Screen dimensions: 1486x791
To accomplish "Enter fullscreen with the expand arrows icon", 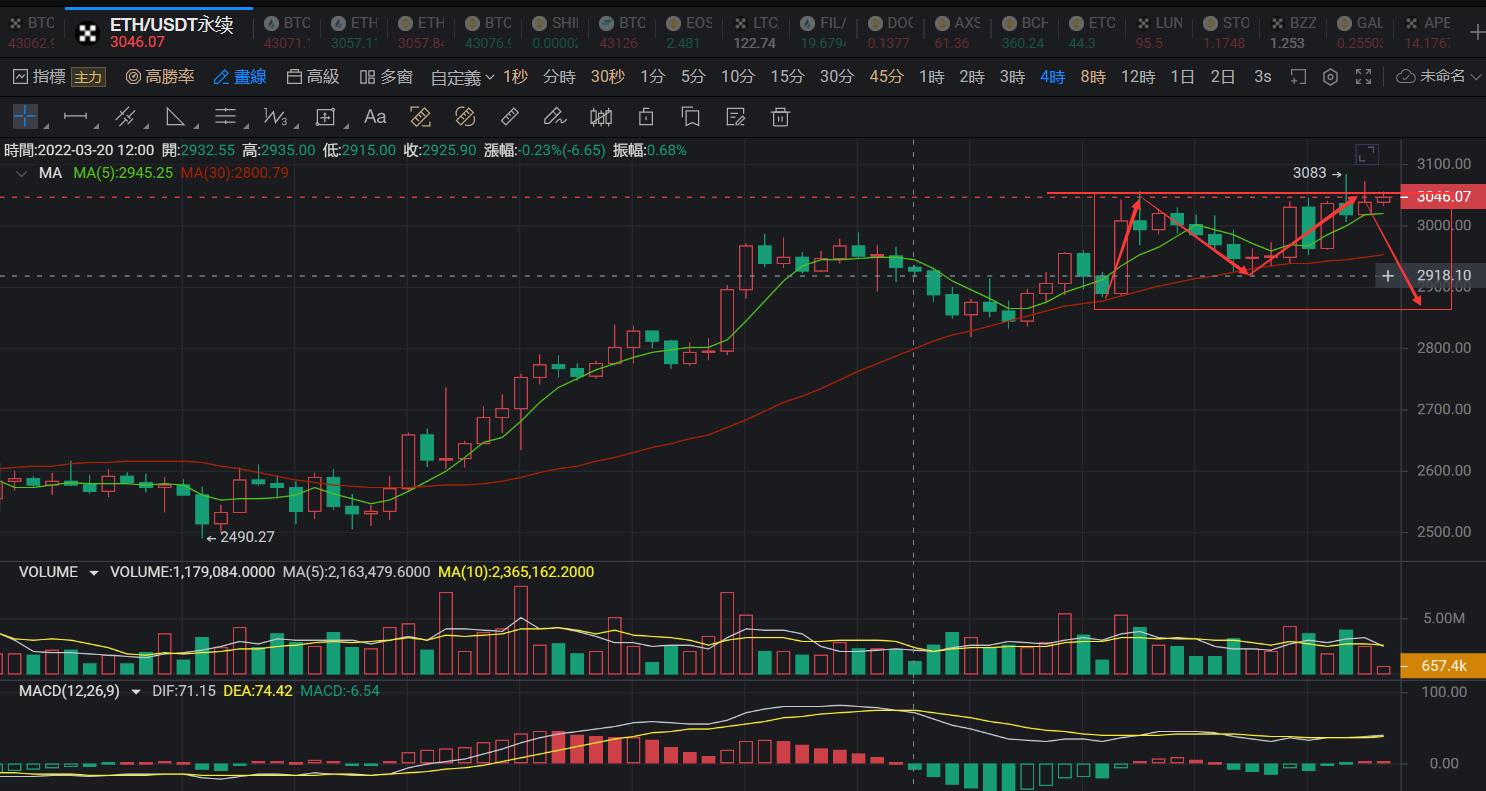I will coord(1363,77).
